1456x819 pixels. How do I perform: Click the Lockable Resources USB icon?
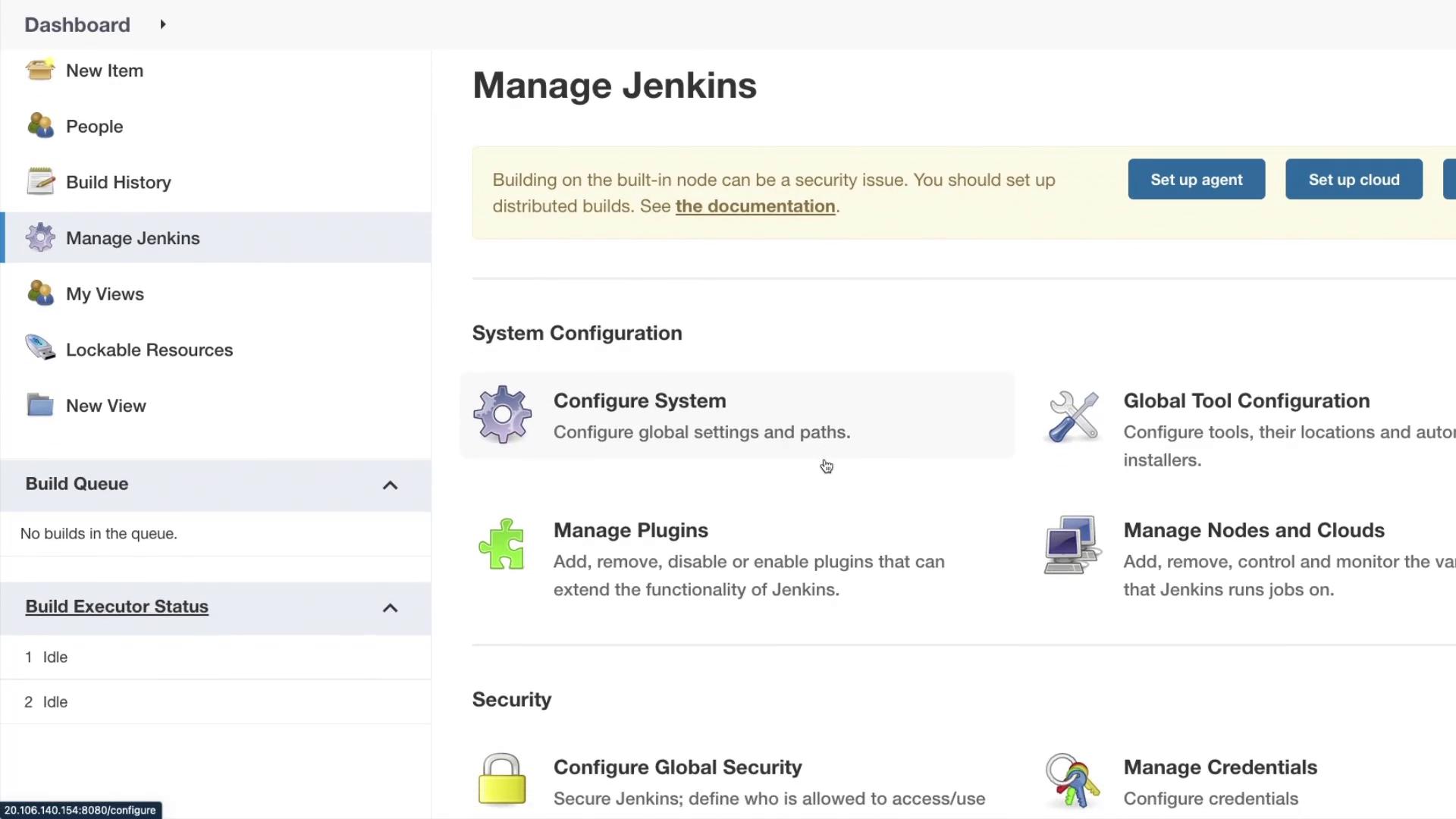[39, 349]
